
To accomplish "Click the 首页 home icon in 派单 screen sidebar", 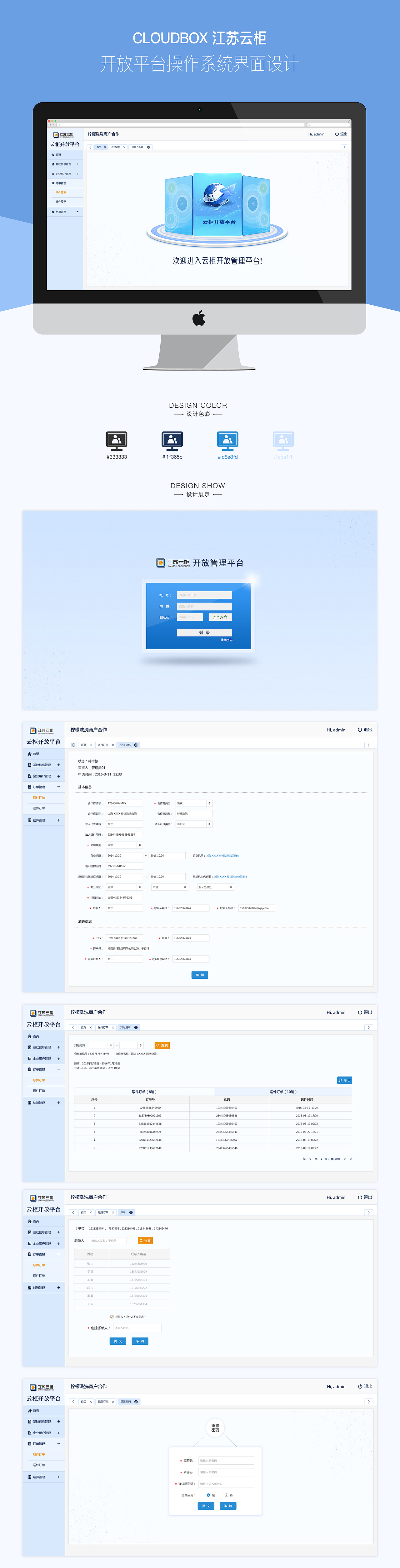I will [x=29, y=1221].
